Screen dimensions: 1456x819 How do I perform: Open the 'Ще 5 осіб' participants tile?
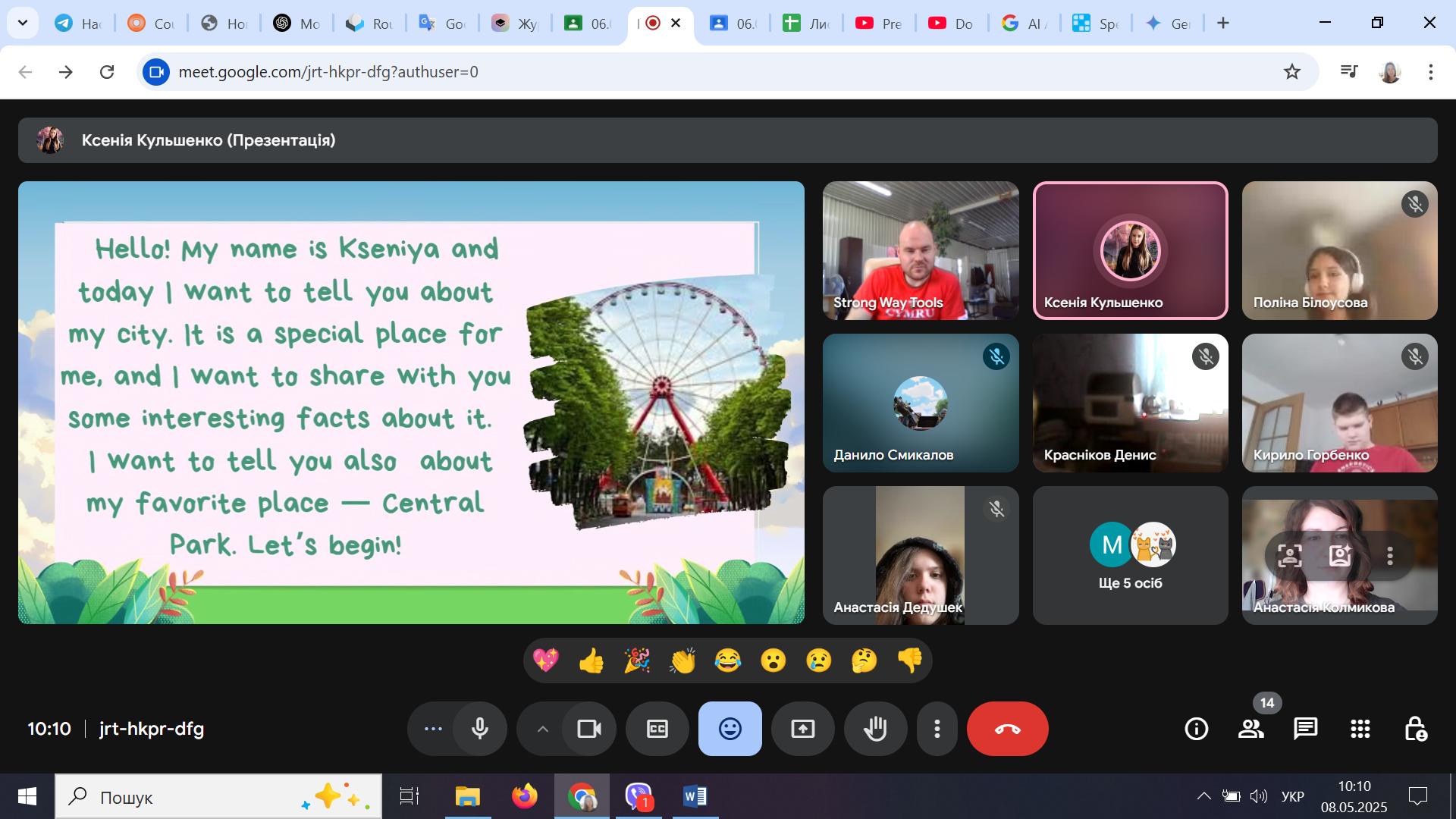(1130, 555)
